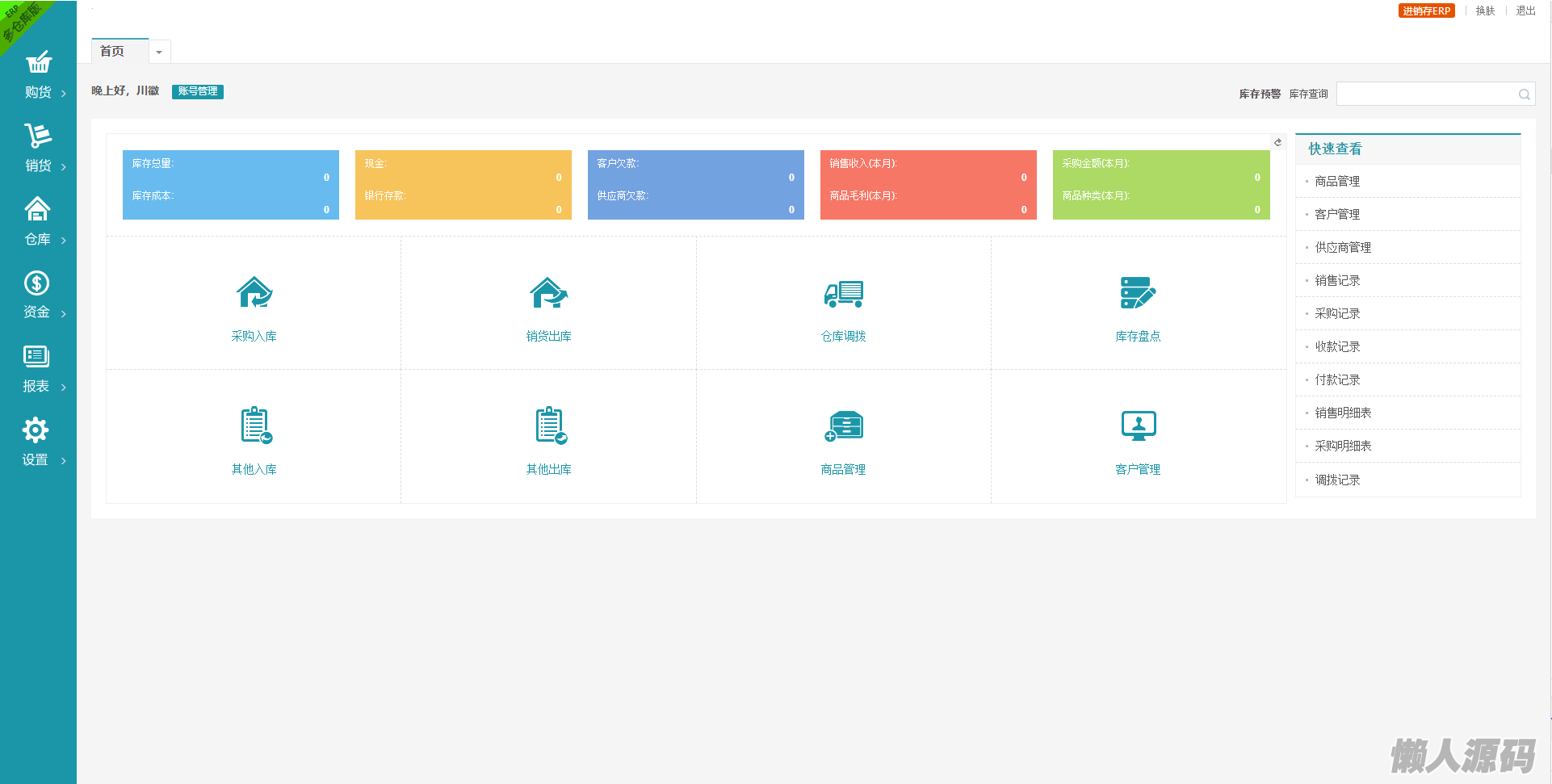The image size is (1552, 784).
Task: Expand the 购货 purchasing sidebar menu
Action: click(x=38, y=75)
